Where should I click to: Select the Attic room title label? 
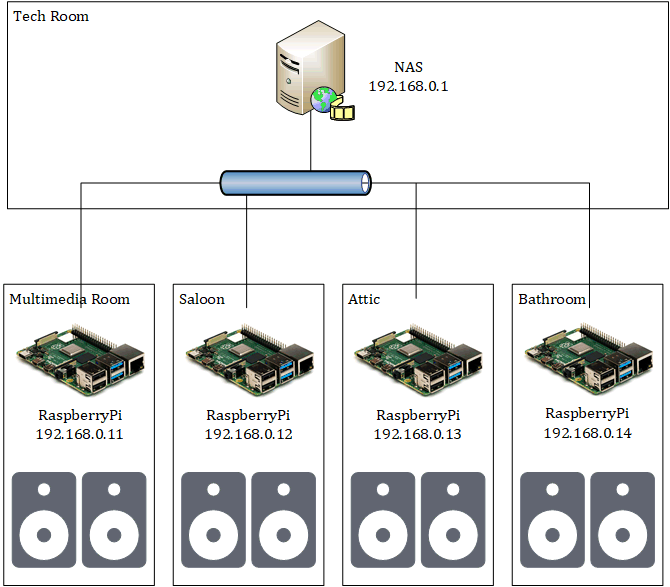pos(364,298)
